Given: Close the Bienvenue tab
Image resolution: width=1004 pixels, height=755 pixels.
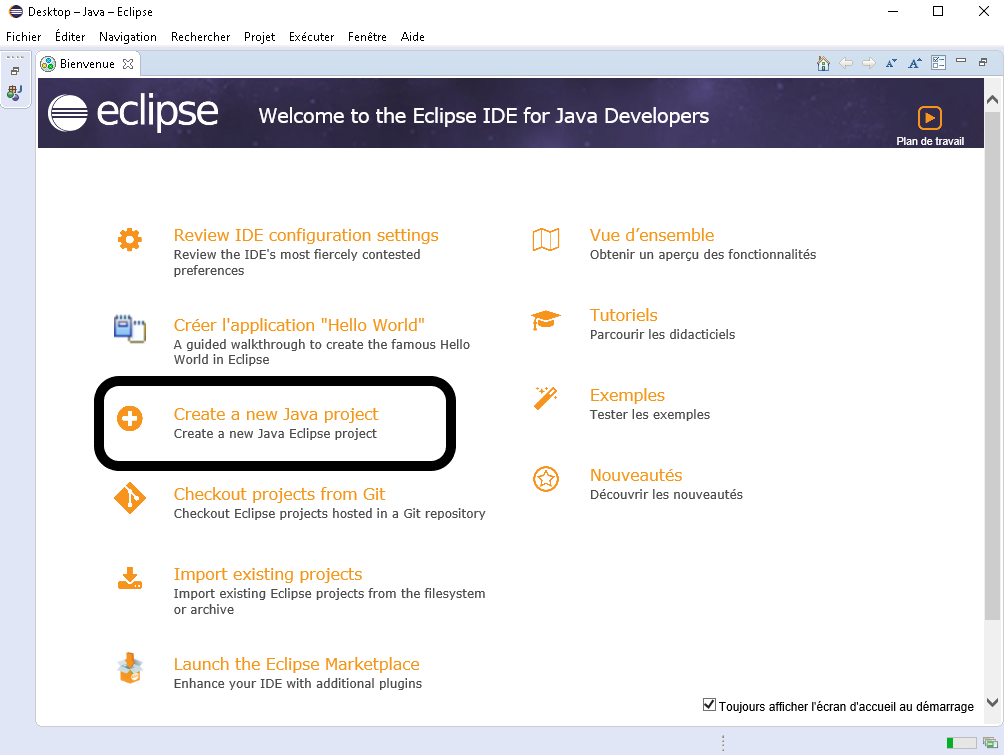Looking at the screenshot, I should pos(128,64).
